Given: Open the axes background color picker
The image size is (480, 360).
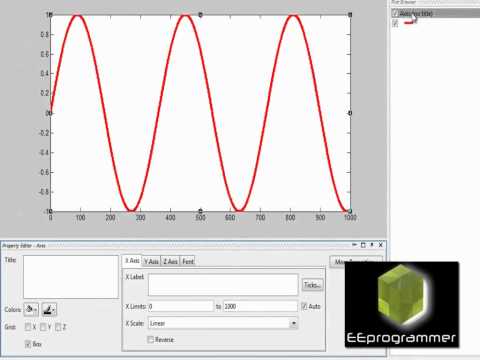Looking at the screenshot, I should point(31,310).
